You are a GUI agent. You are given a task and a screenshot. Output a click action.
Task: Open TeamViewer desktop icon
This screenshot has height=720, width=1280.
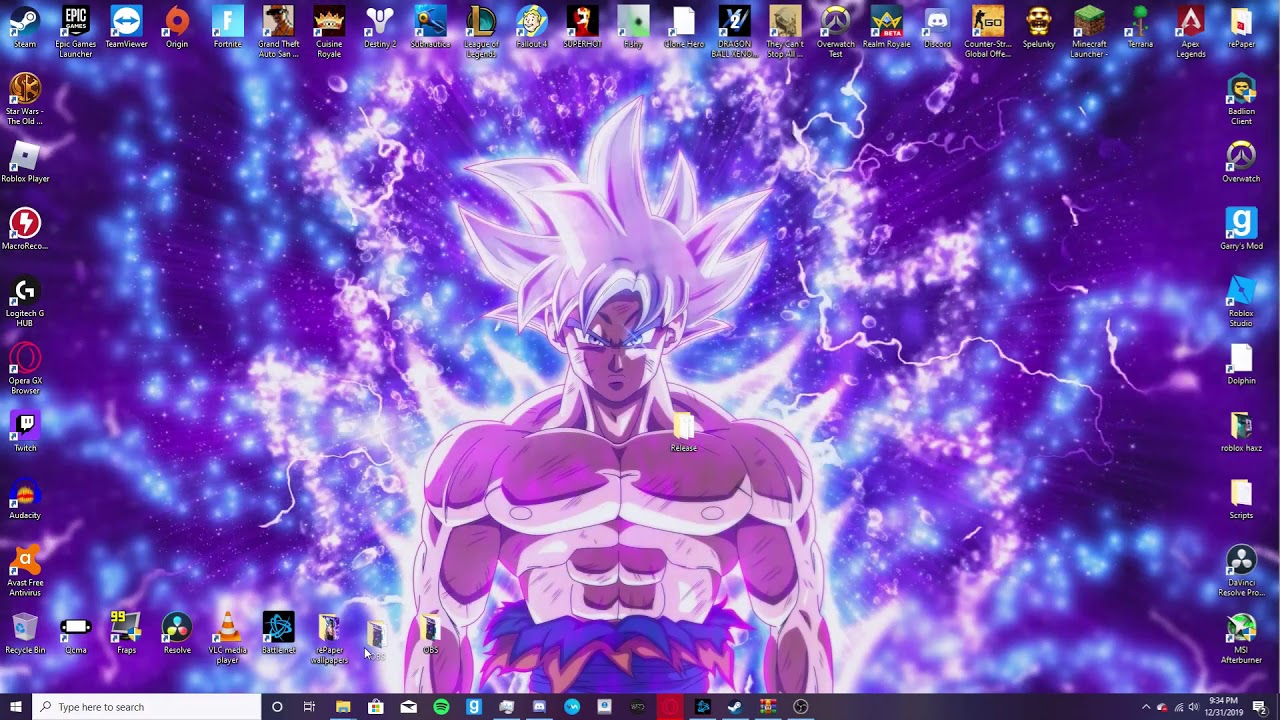126,27
